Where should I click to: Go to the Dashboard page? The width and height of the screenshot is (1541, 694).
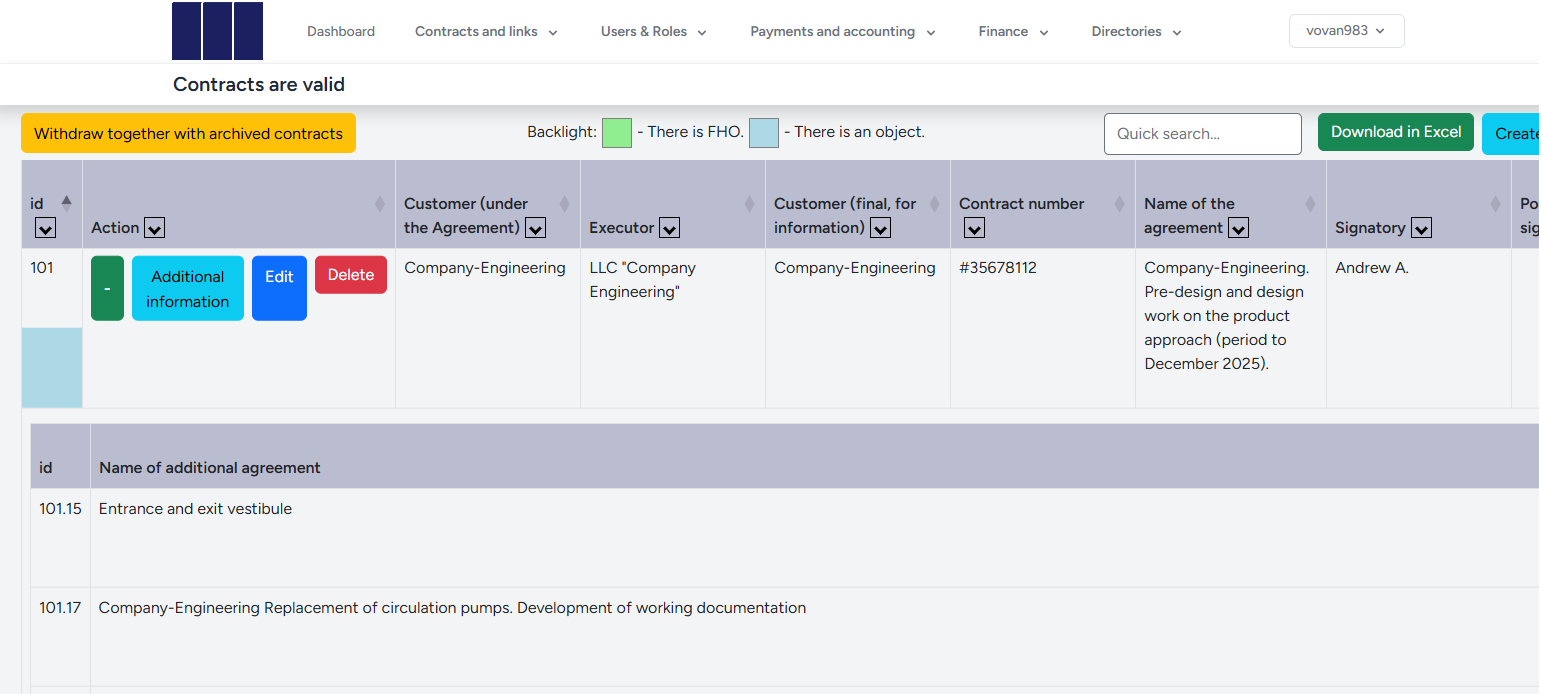[x=341, y=32]
